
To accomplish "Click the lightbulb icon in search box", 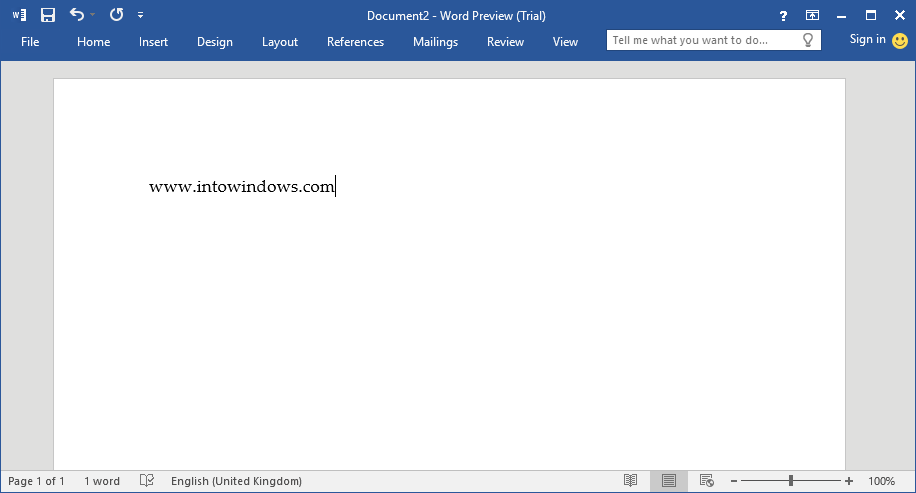I will (808, 40).
